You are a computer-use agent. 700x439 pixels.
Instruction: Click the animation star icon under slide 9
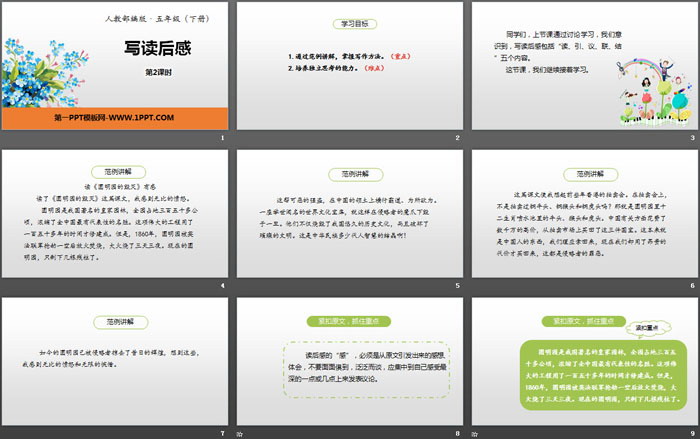point(477,432)
